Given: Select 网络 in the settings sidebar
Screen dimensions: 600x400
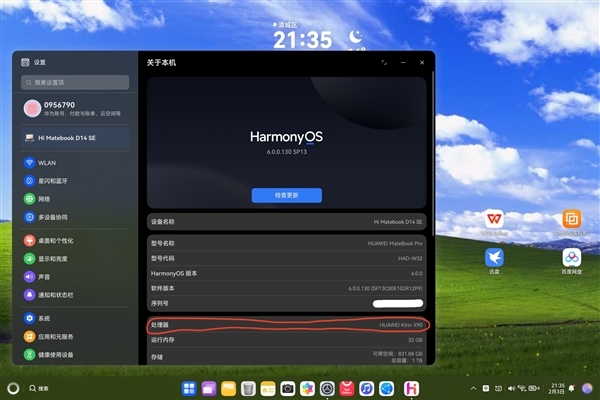Looking at the screenshot, I should (x=75, y=199).
